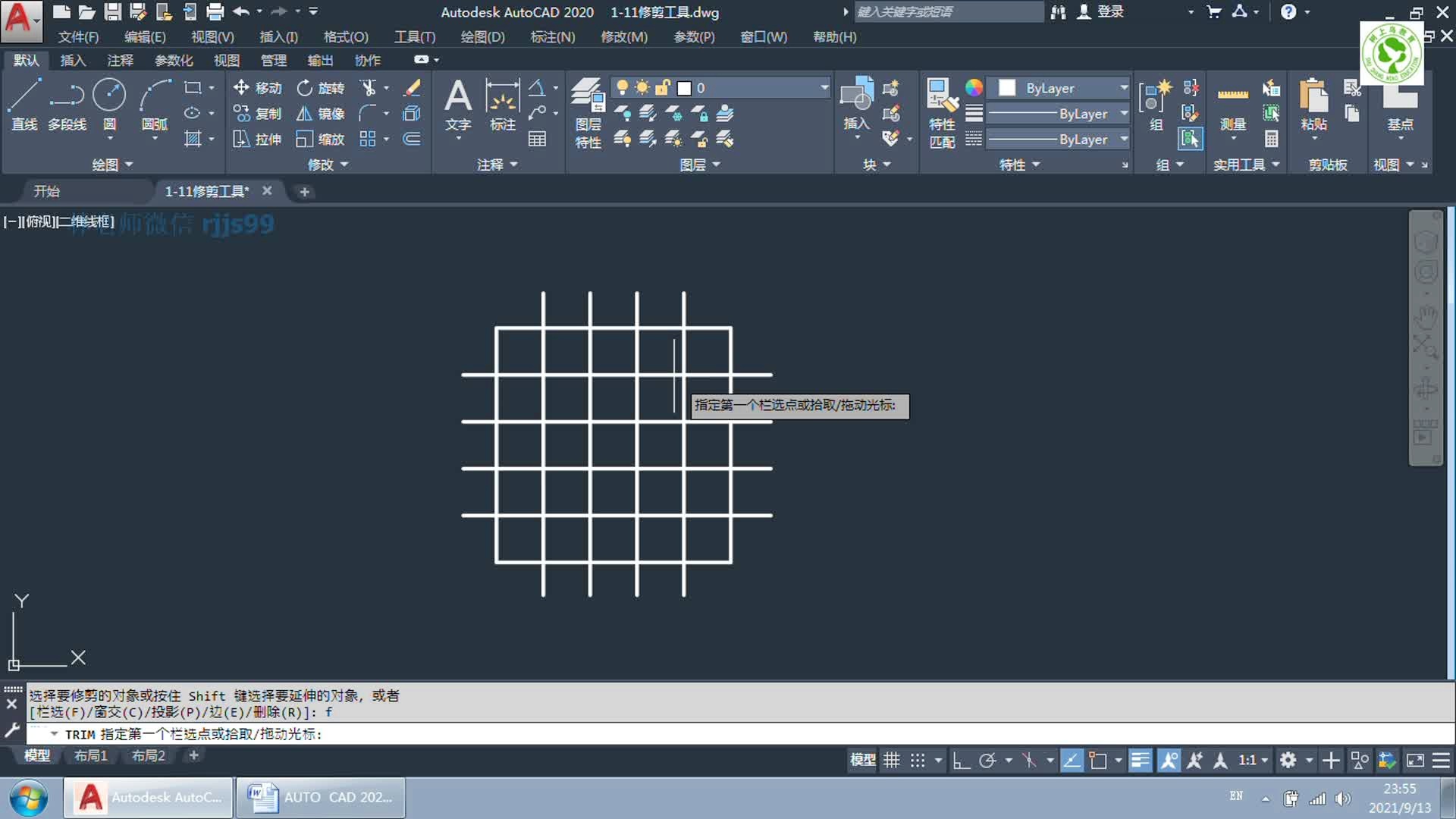Image resolution: width=1456 pixels, height=819 pixels.
Task: Toggle snap mode in status bar
Action: coord(918,760)
